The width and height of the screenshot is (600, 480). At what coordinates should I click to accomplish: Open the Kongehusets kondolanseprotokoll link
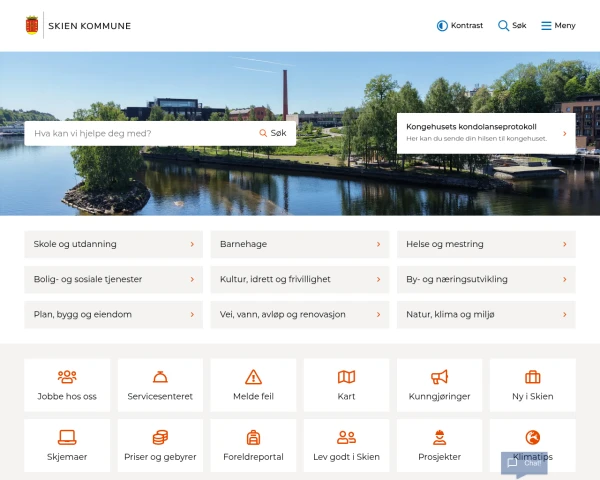coord(486,133)
